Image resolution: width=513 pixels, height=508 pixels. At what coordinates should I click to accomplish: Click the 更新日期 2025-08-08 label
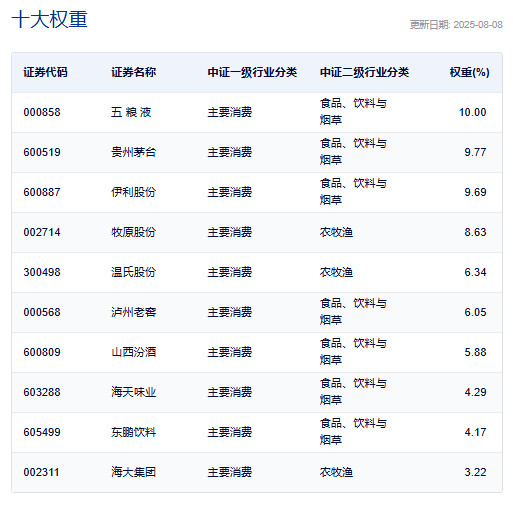coord(456,25)
